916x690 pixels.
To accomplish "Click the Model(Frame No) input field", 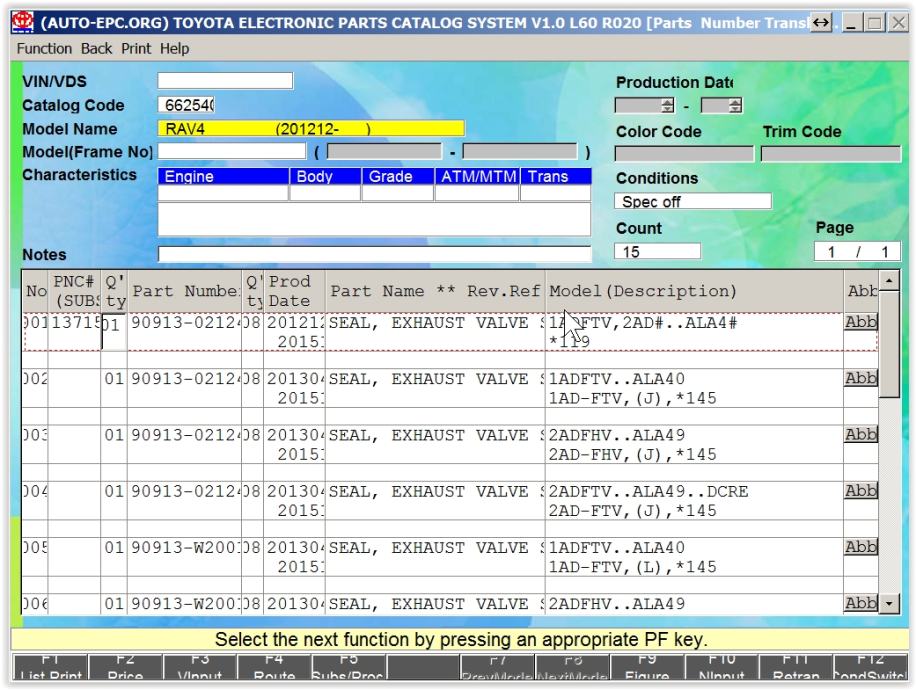I will coord(232,151).
